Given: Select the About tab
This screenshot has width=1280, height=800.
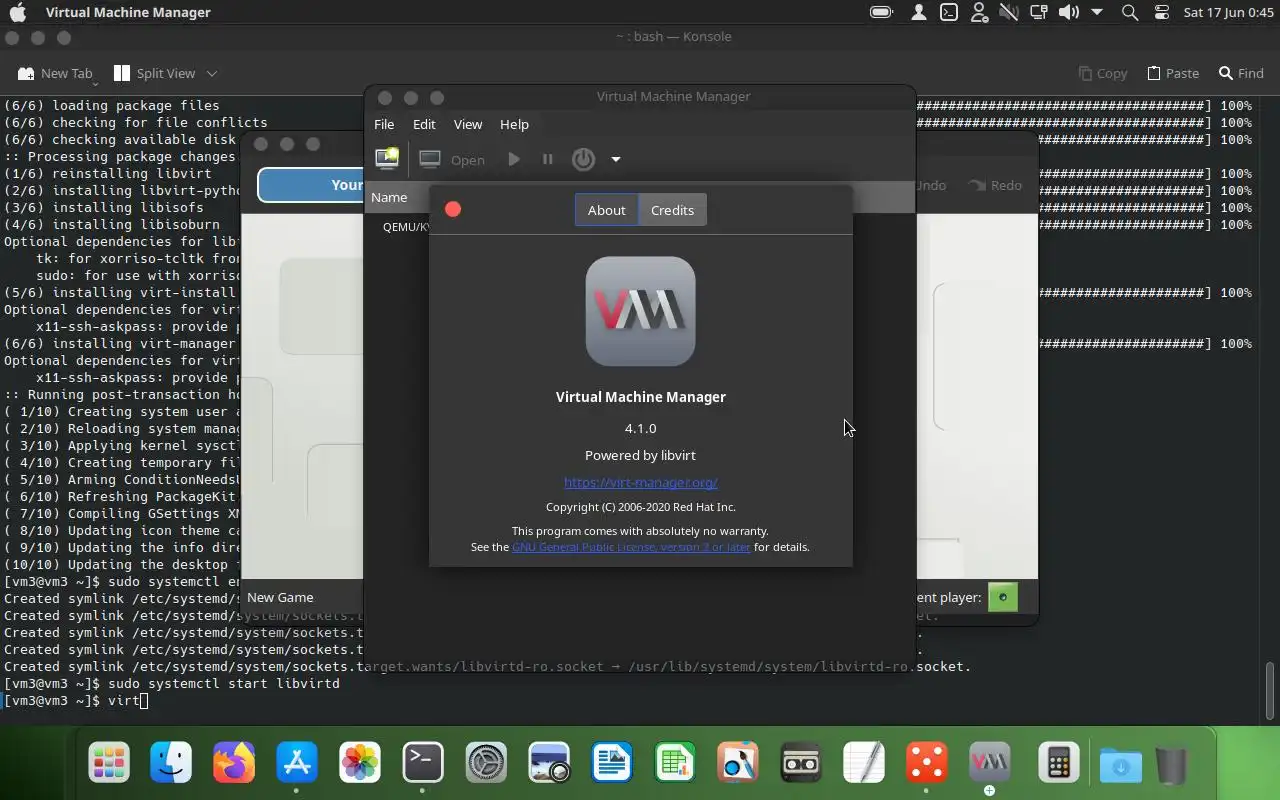Looking at the screenshot, I should (606, 210).
